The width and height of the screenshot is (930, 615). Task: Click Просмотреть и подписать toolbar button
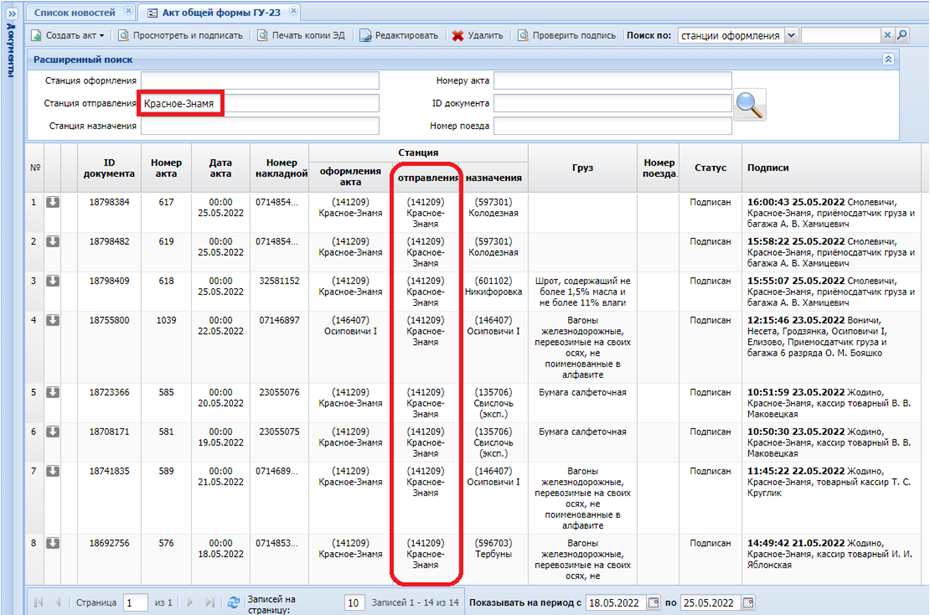(x=181, y=36)
